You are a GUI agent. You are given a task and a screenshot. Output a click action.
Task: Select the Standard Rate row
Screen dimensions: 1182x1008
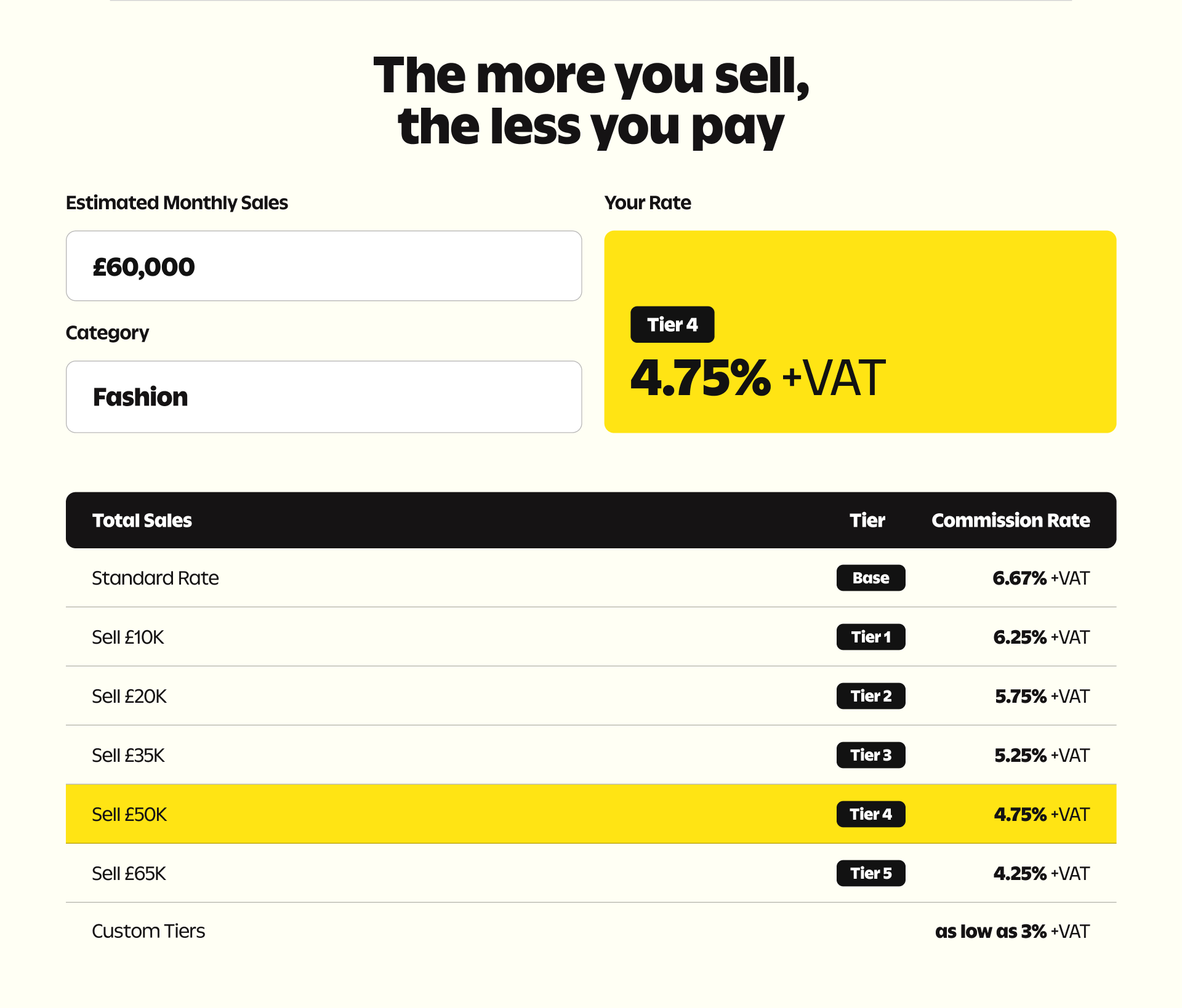(x=591, y=578)
